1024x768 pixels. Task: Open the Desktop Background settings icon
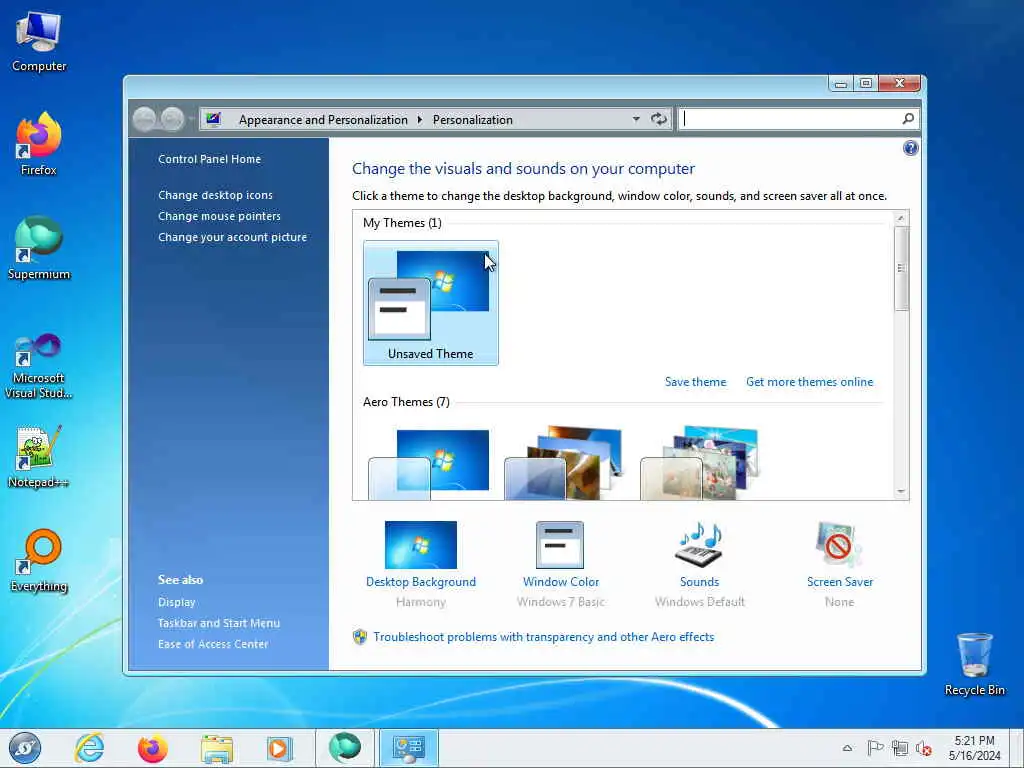click(421, 545)
